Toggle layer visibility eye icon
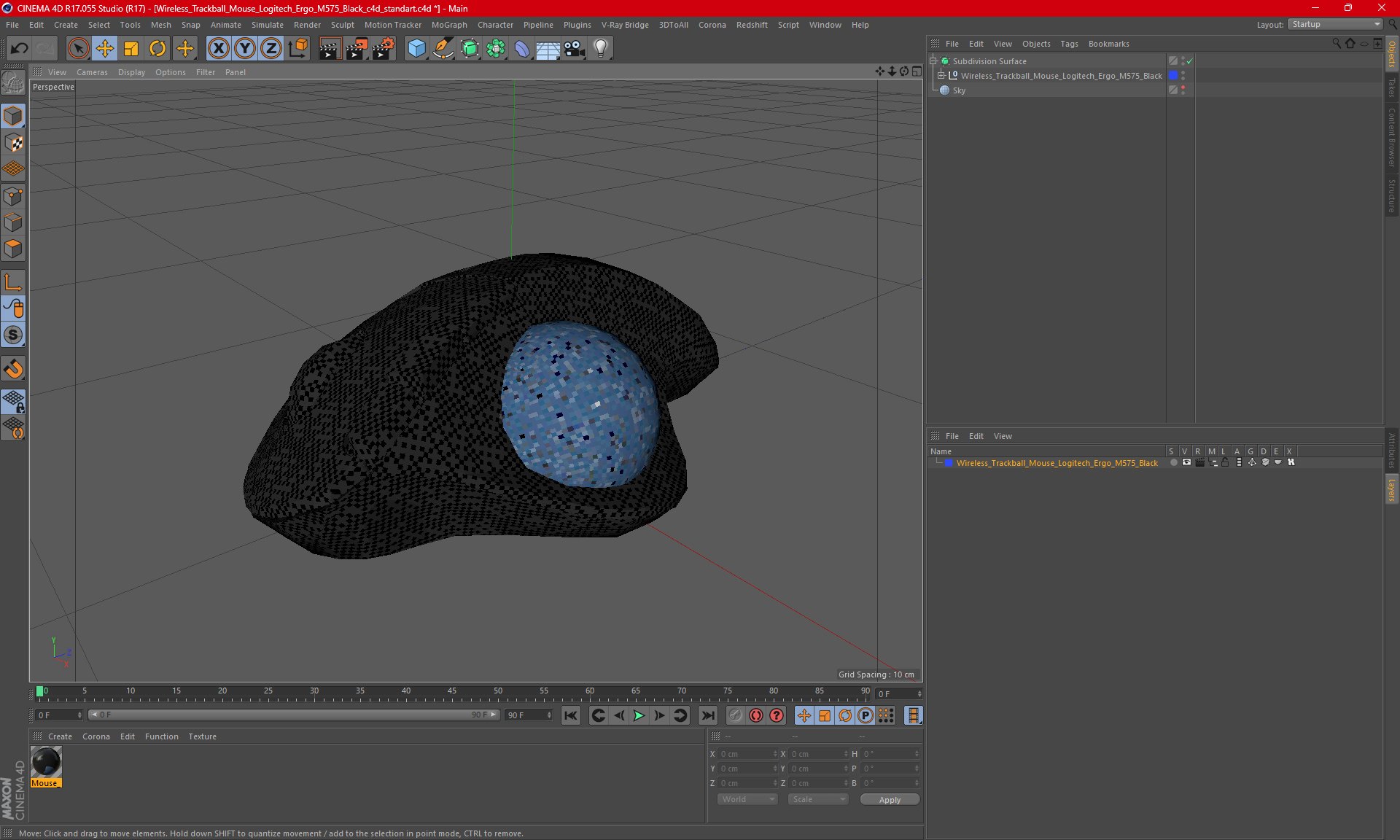This screenshot has width=1400, height=840. (x=1186, y=462)
